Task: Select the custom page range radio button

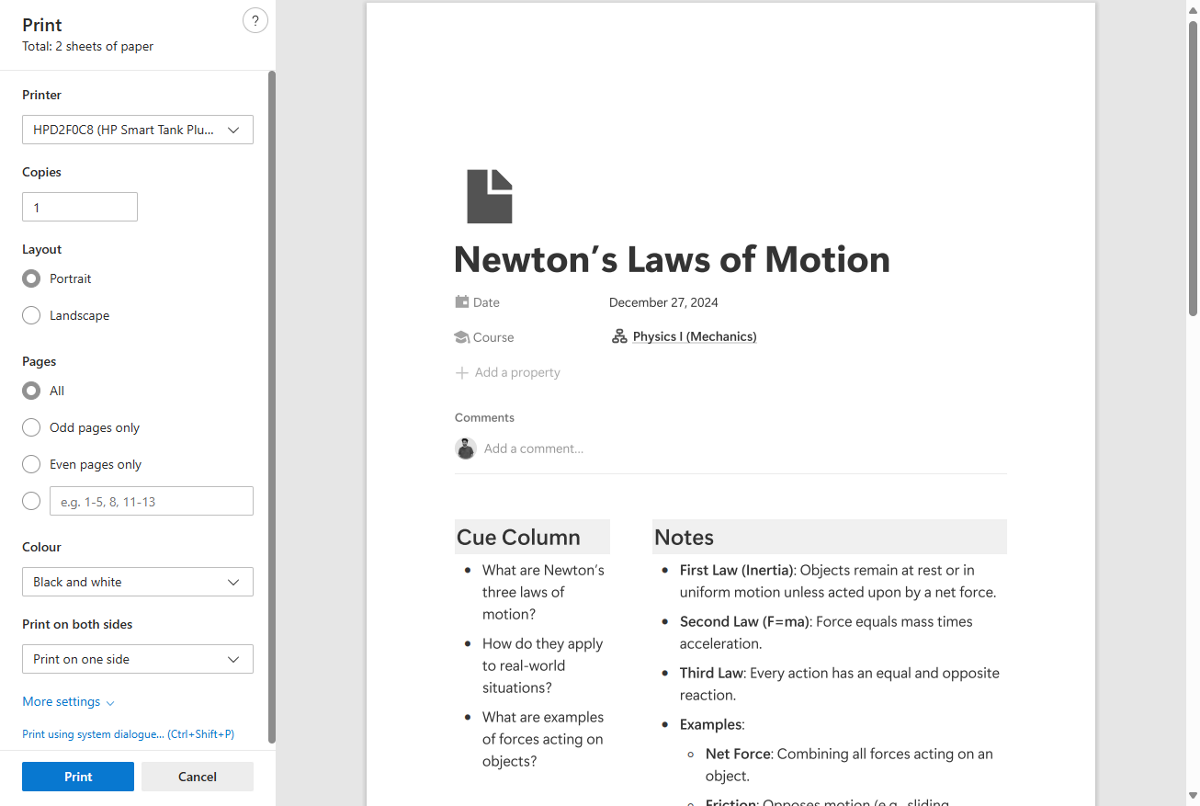Action: point(31,501)
